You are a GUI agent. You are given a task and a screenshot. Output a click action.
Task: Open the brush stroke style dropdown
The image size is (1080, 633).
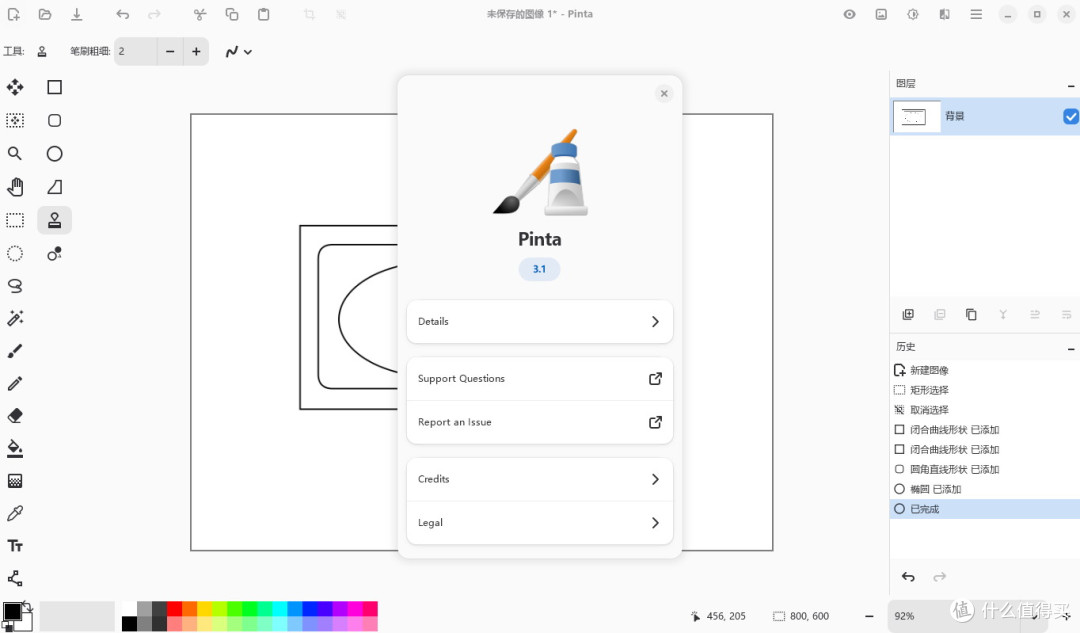click(238, 52)
